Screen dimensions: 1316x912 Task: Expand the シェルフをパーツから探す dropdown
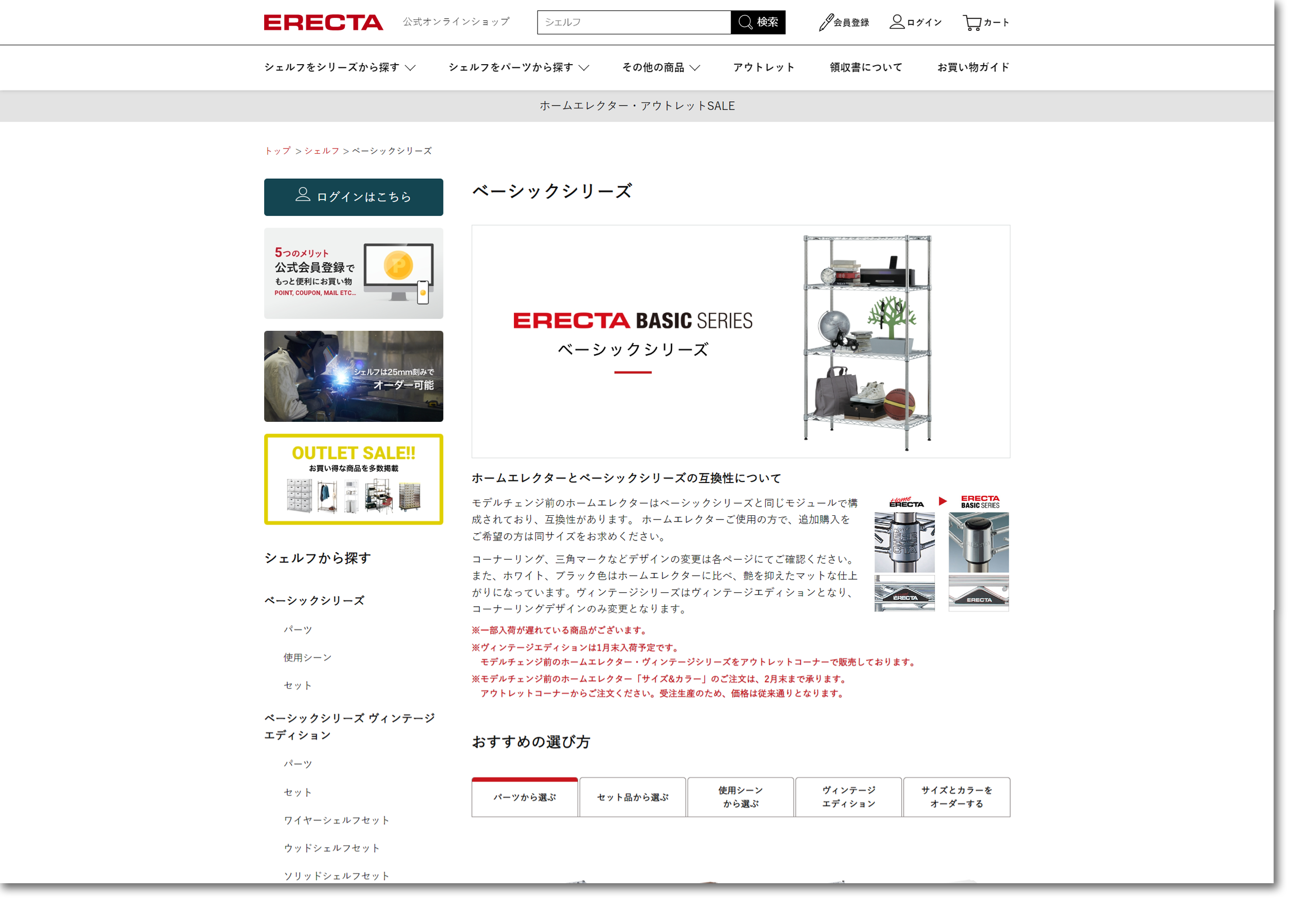(519, 67)
